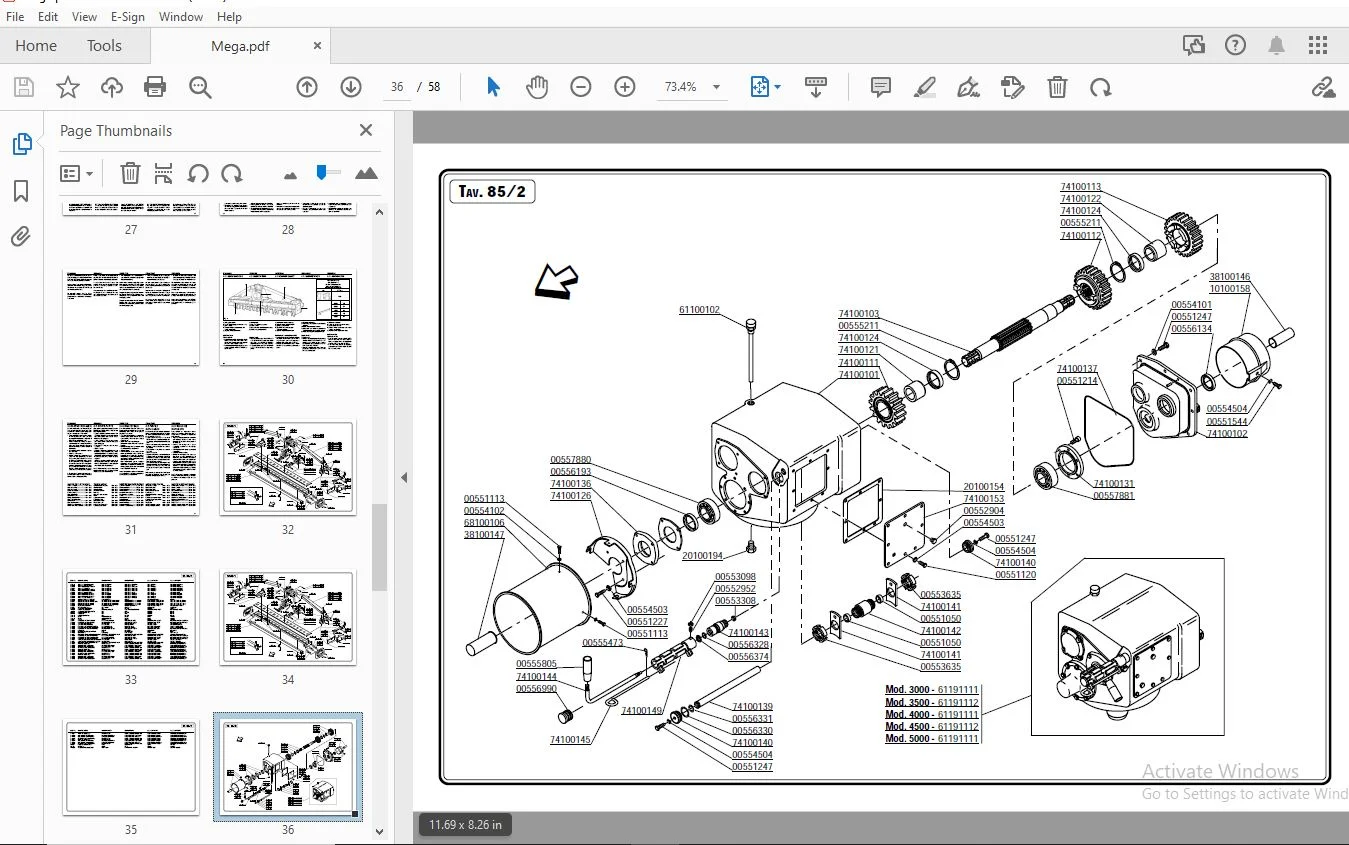This screenshot has height=845, width=1349.
Task: Activate the hand pan tool
Action: [537, 87]
